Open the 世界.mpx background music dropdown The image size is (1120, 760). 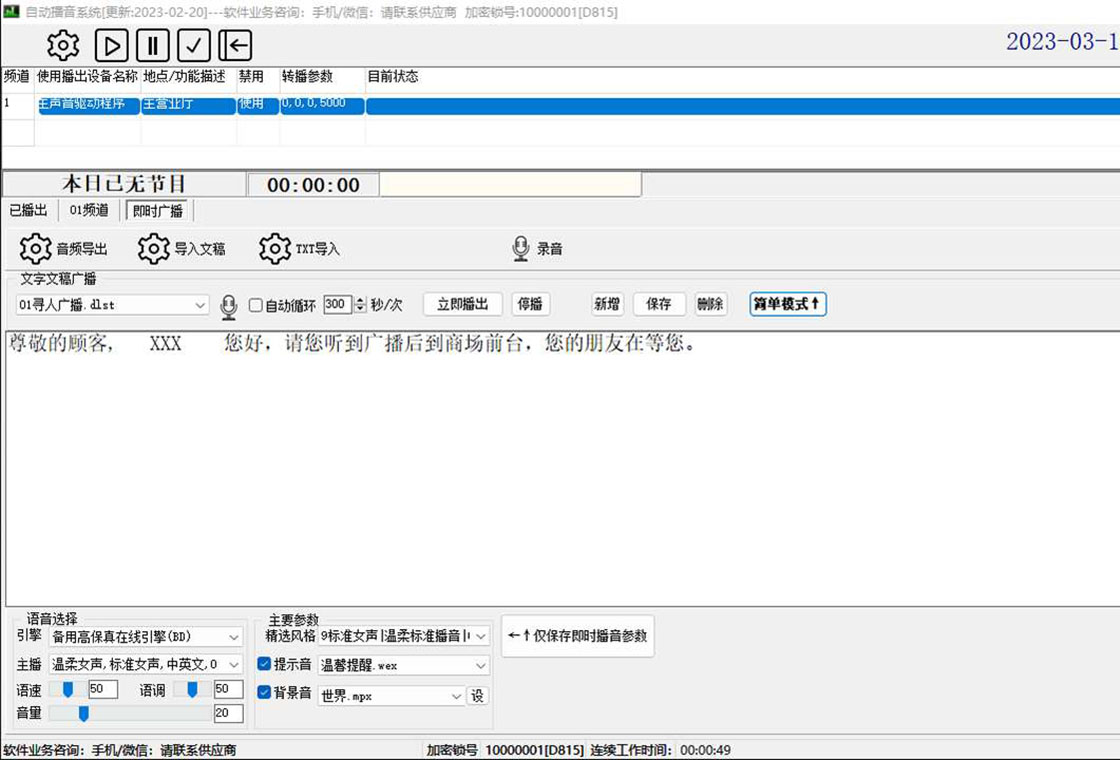tap(391, 696)
